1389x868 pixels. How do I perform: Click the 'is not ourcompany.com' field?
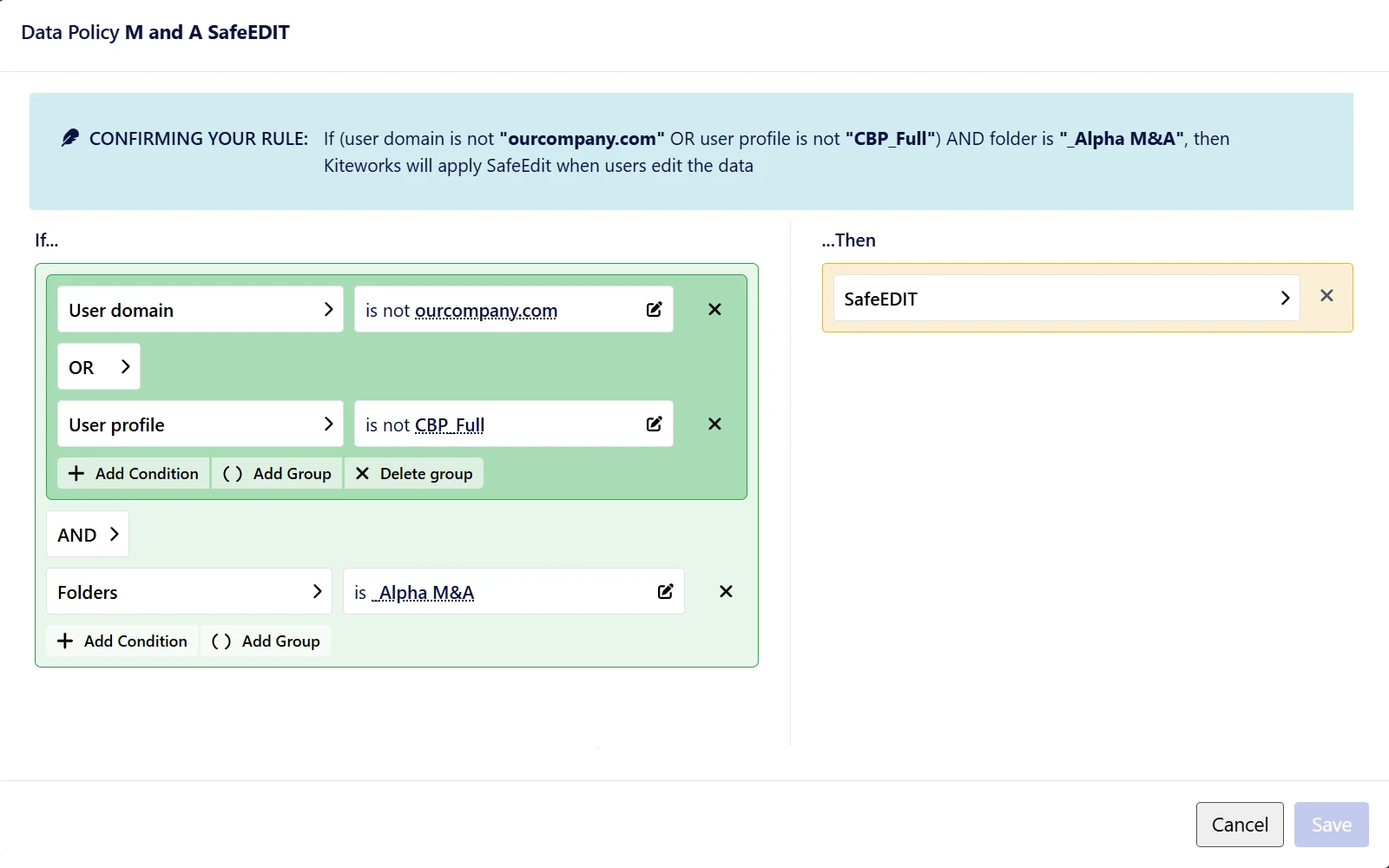click(x=514, y=309)
